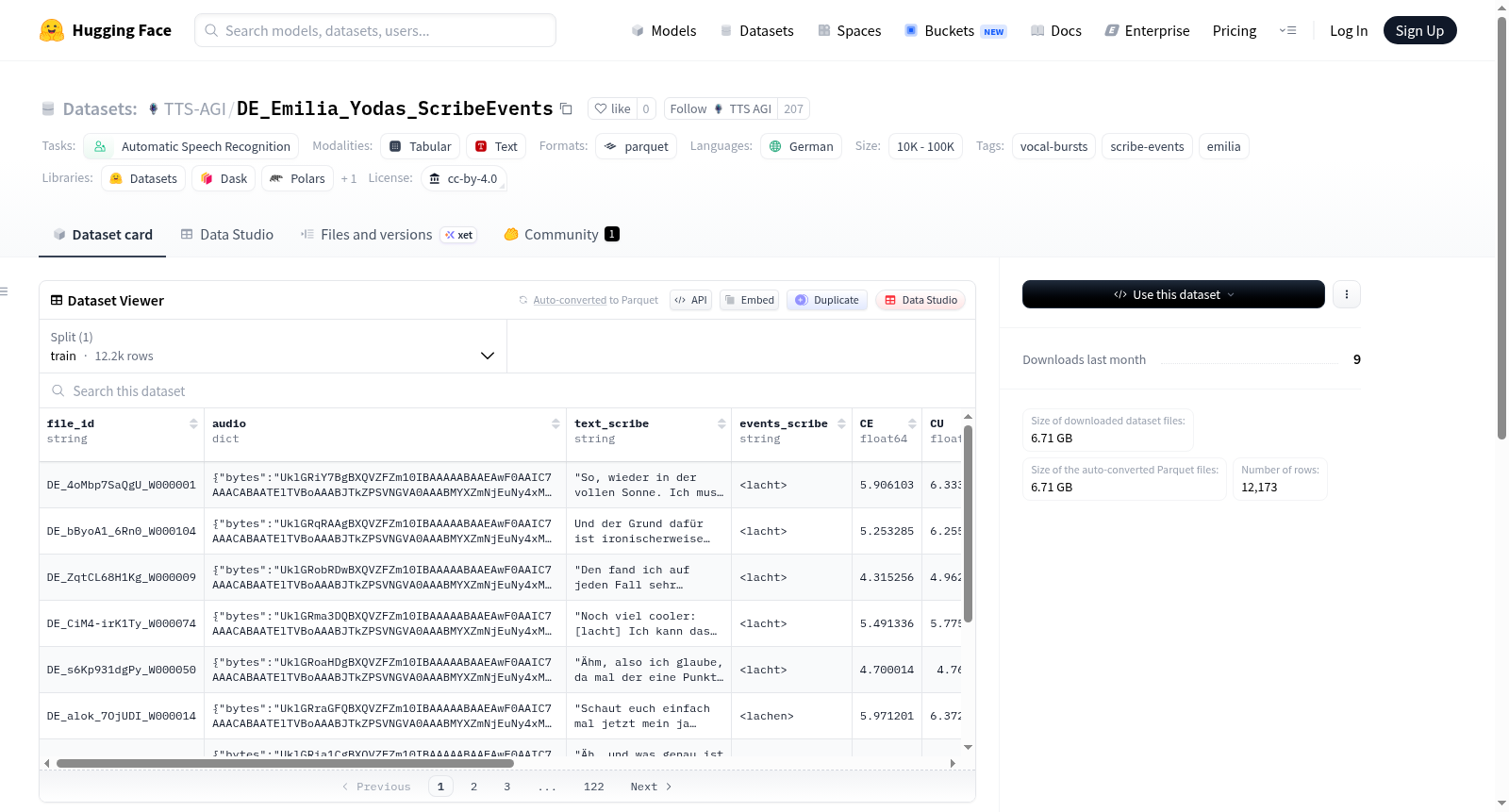Click the German language tag
The height and width of the screenshot is (812, 1509).
pos(802,146)
